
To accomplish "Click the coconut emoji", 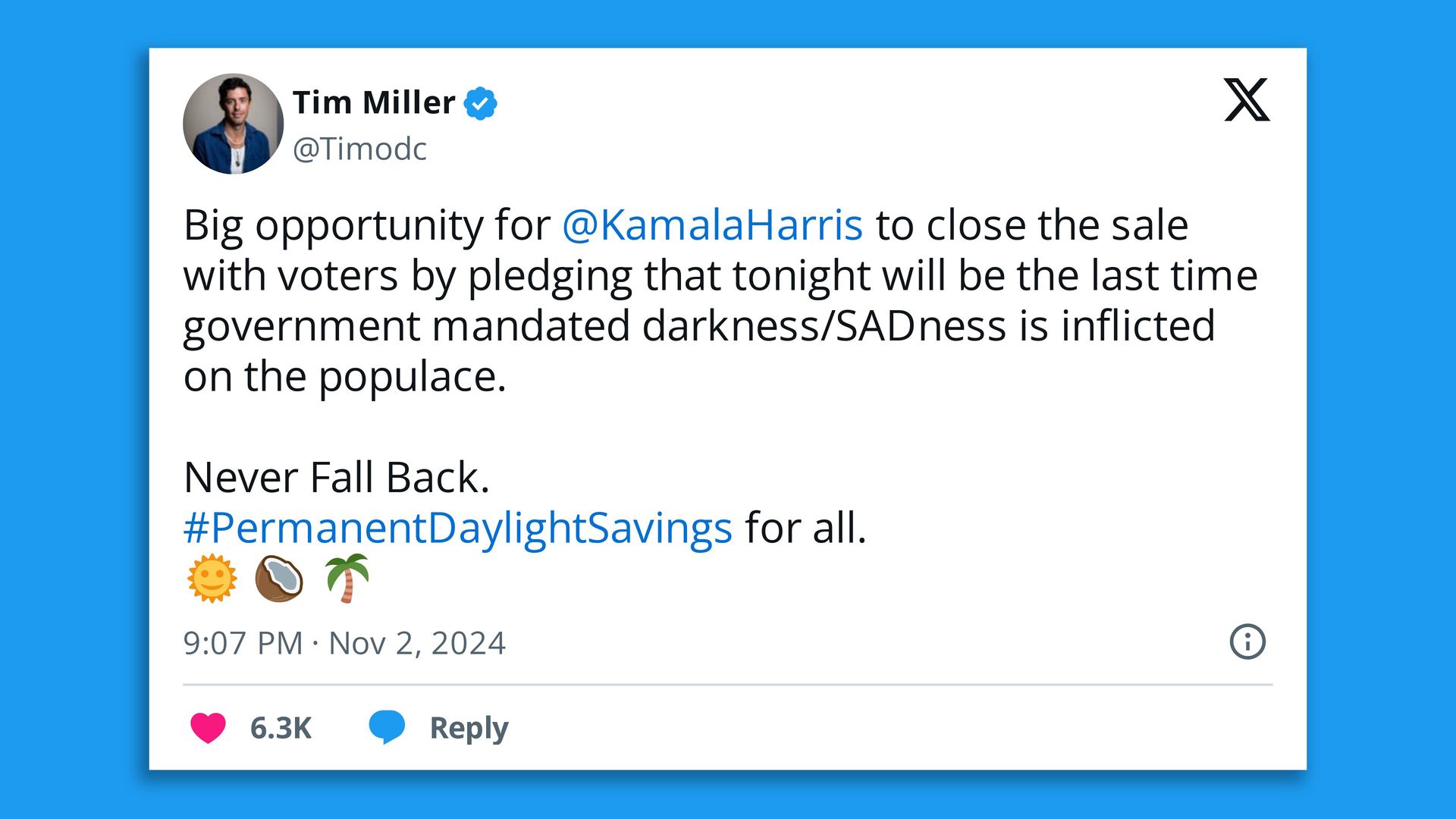I will pos(279,579).
